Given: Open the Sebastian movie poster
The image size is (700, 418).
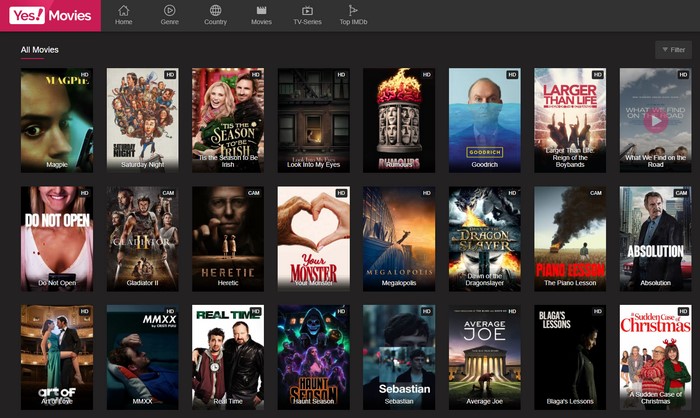Looking at the screenshot, I should click(x=399, y=357).
